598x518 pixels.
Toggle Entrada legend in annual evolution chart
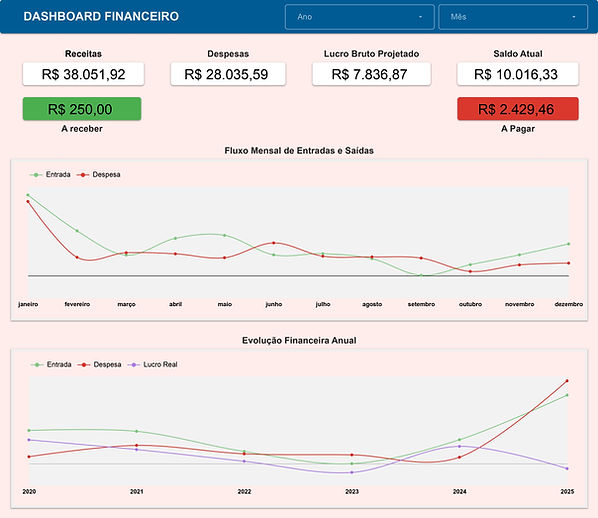[x=51, y=365]
